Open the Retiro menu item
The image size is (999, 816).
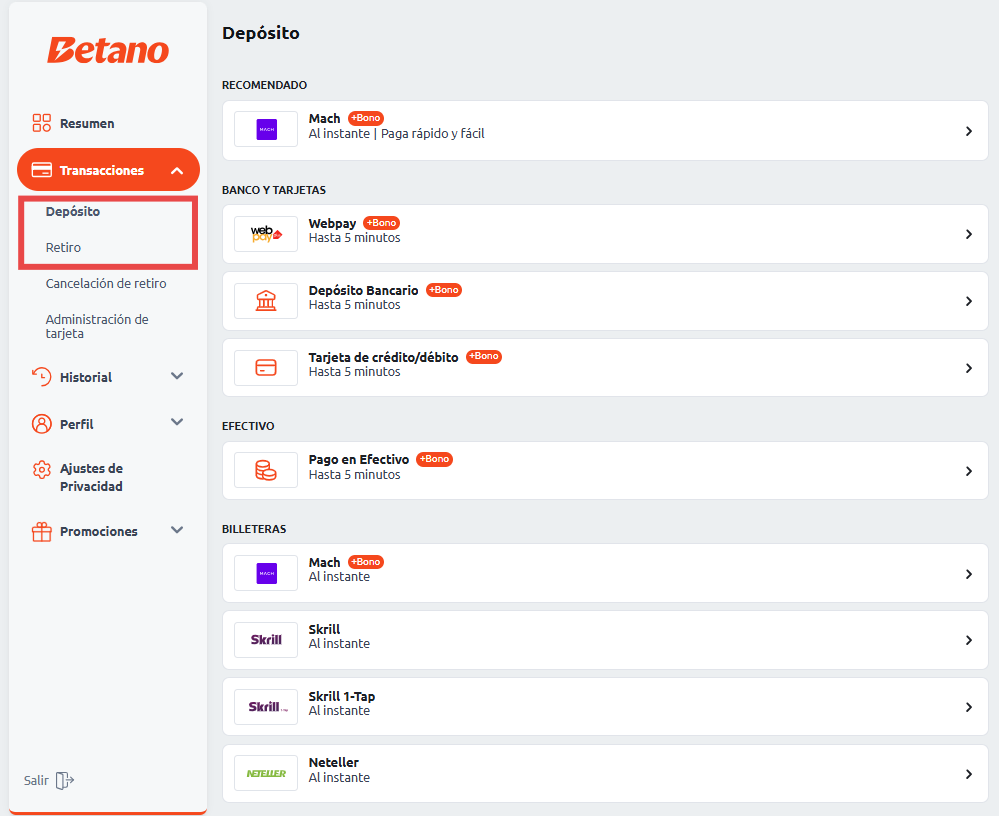coord(64,247)
